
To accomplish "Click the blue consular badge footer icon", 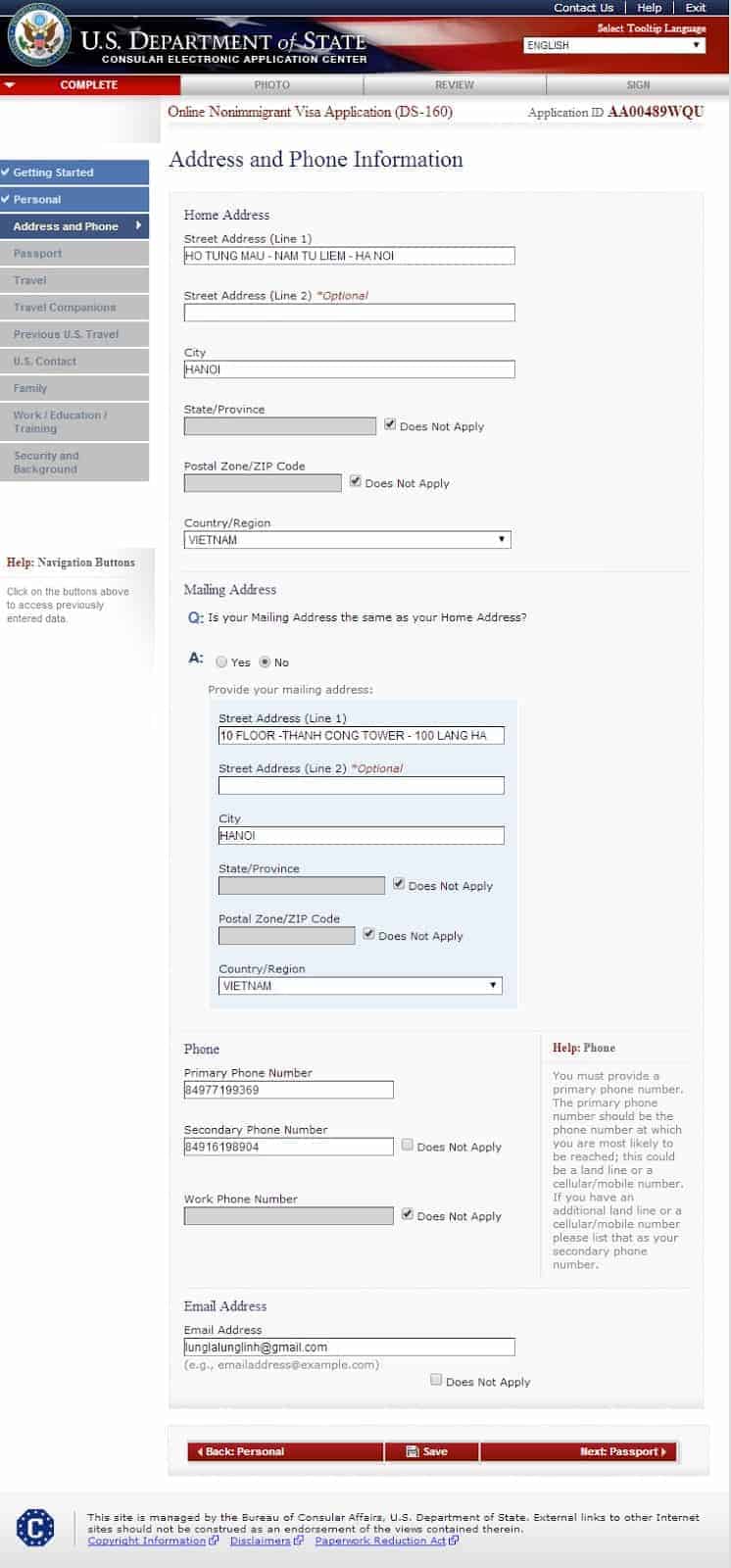I will pyautogui.click(x=35, y=1528).
